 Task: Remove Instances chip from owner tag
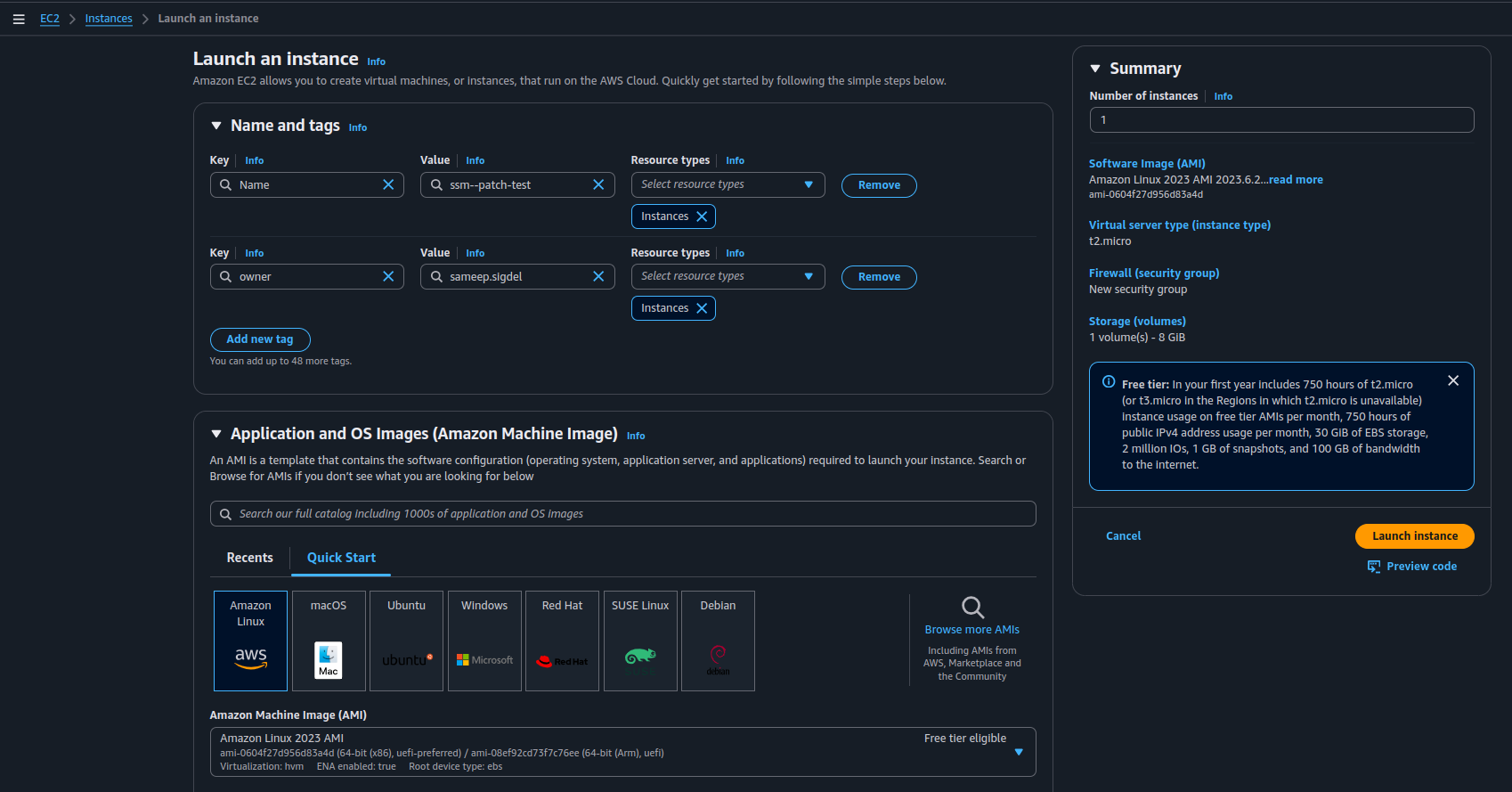tap(702, 308)
